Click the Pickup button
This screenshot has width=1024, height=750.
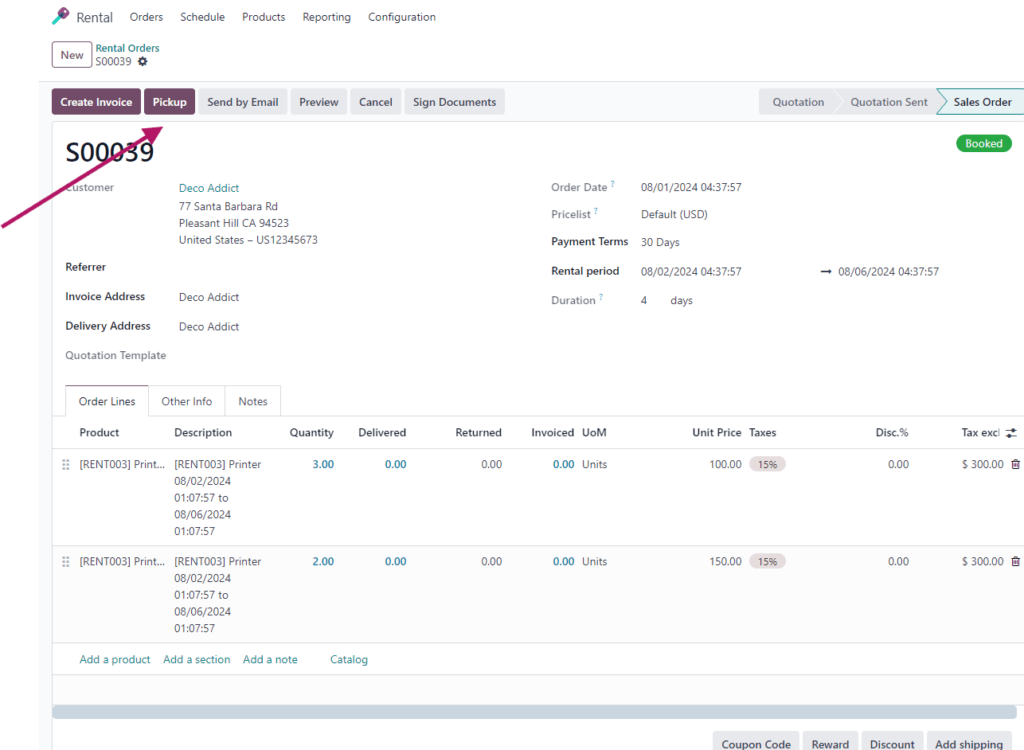(x=169, y=102)
